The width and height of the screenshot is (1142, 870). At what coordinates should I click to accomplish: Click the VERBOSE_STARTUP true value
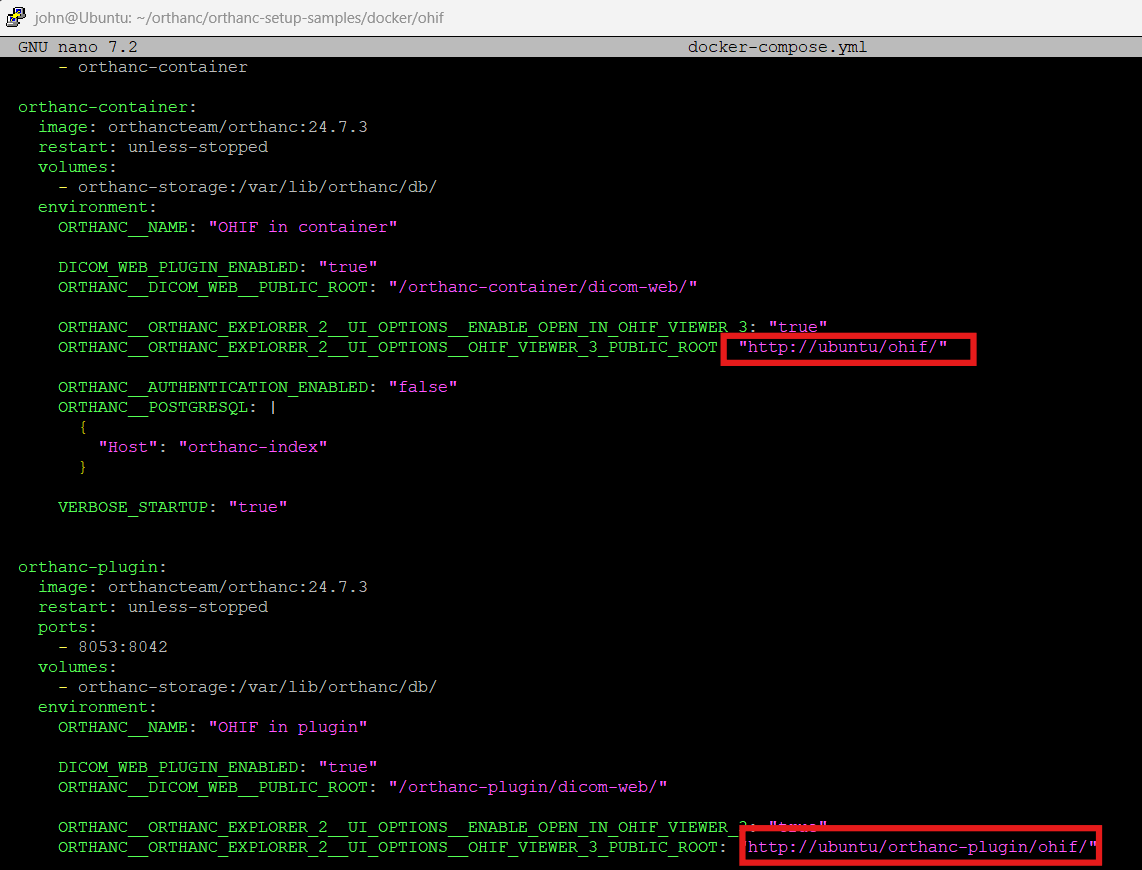(x=258, y=506)
